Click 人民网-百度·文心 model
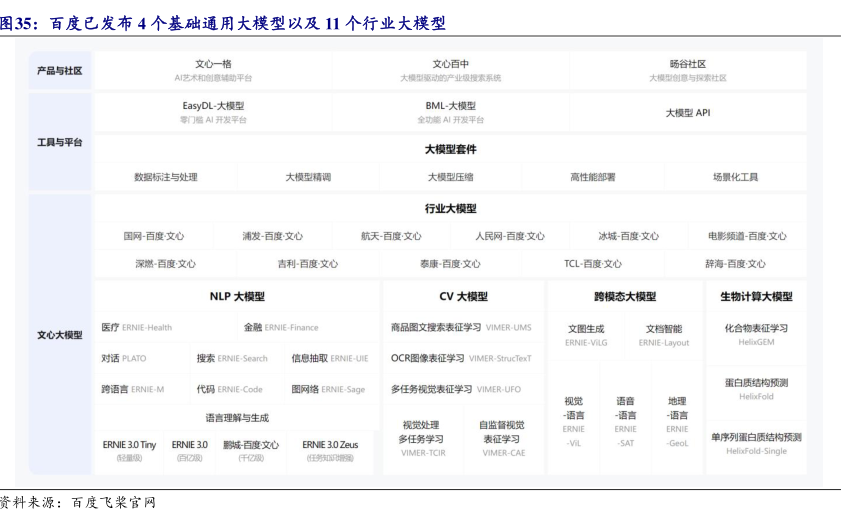856x512 pixels. [x=510, y=236]
